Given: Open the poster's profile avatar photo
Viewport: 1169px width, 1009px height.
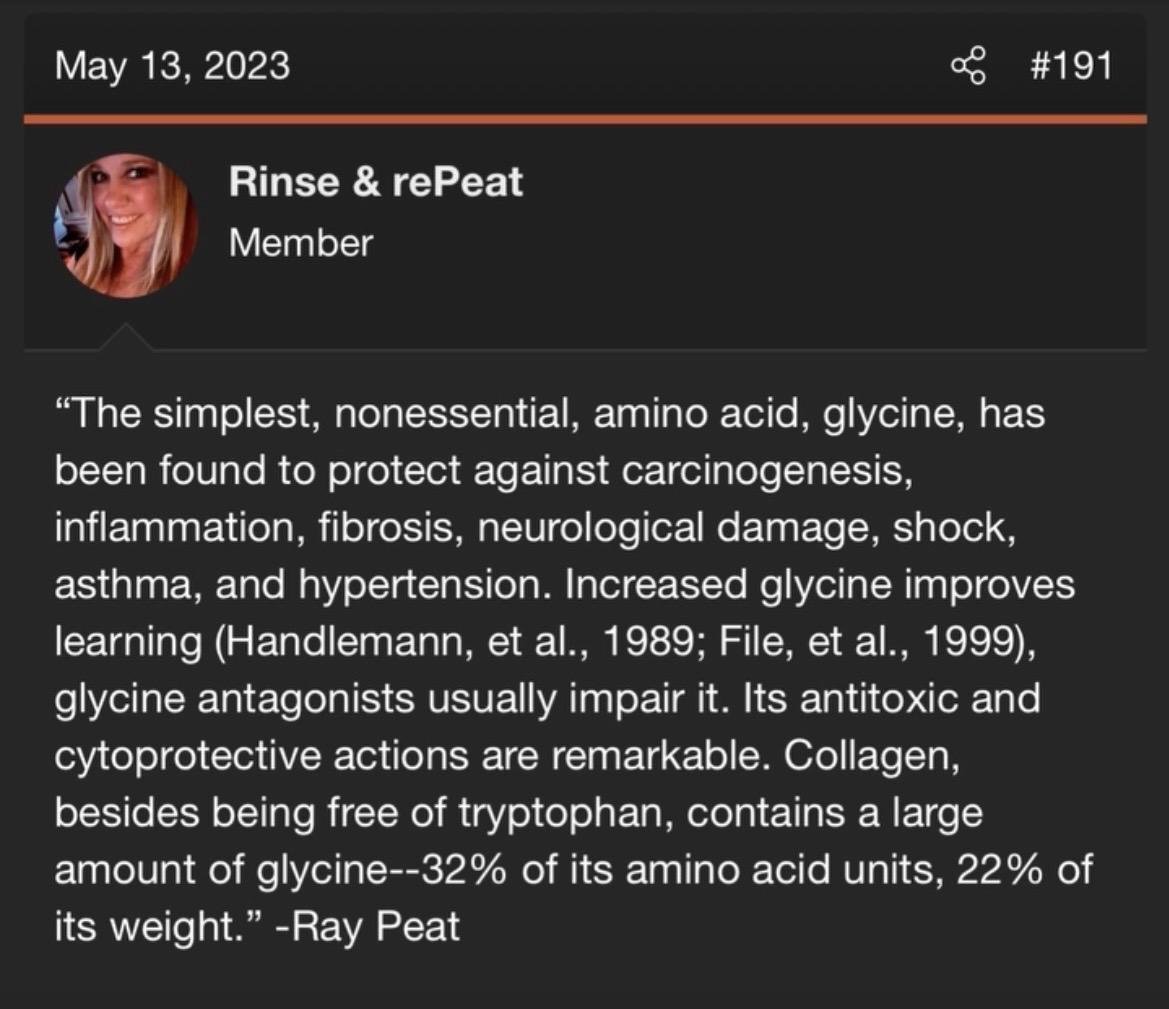Looking at the screenshot, I should pyautogui.click(x=125, y=225).
